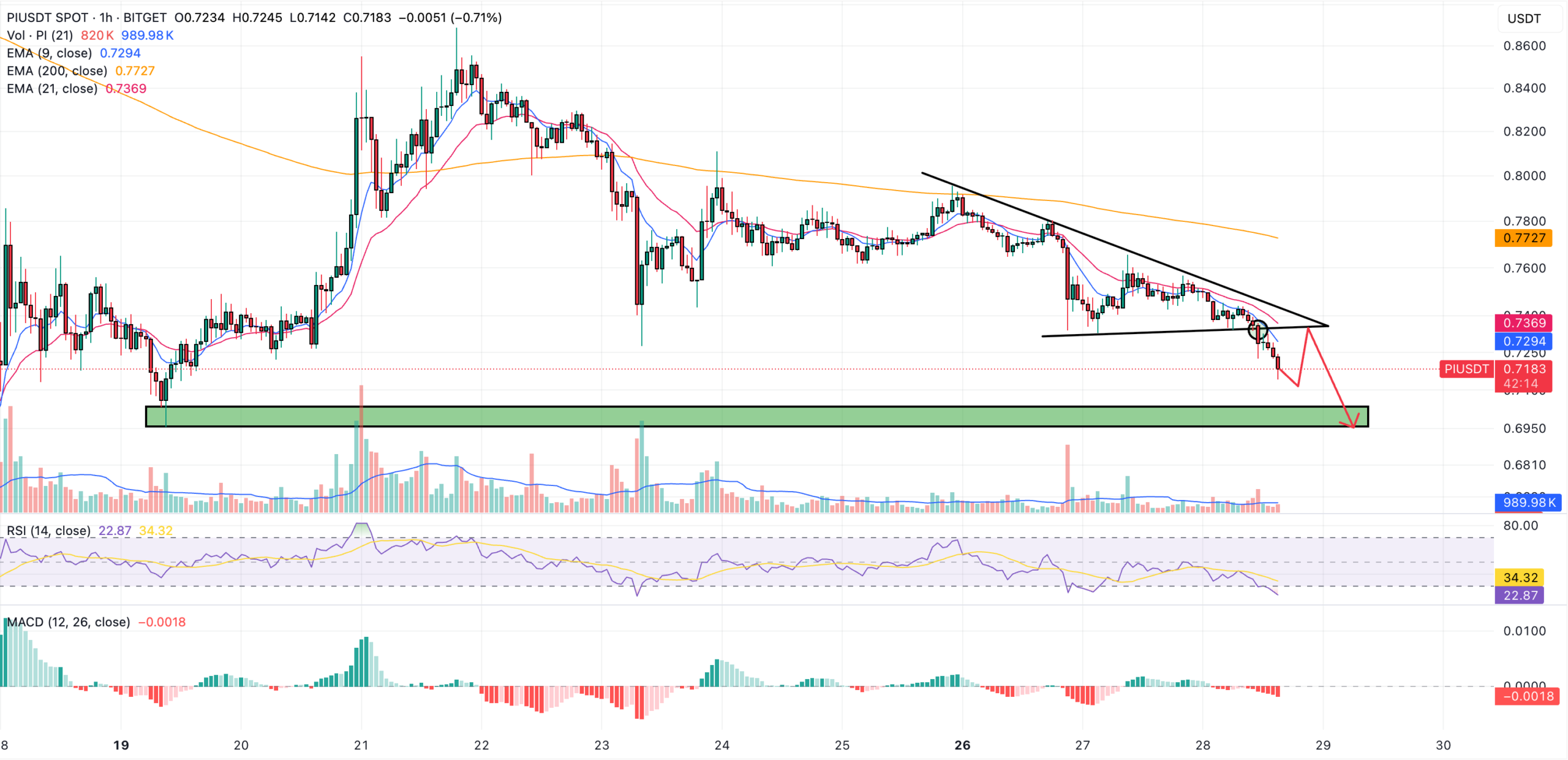Viewport: 1568px width, 760px height.
Task: Click the 0.6950 price axis value
Action: pos(1525,428)
